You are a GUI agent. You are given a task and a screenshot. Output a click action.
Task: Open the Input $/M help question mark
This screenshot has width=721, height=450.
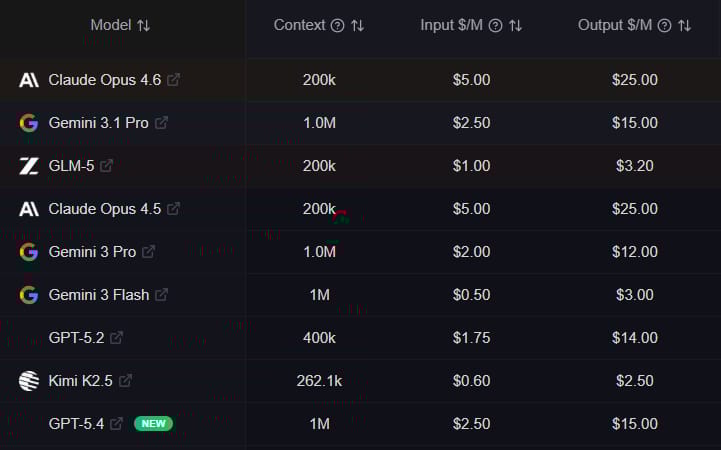tap(495, 26)
